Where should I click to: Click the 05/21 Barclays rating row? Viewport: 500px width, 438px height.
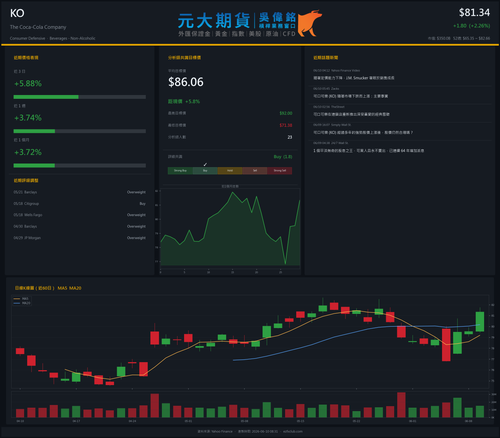click(x=80, y=192)
